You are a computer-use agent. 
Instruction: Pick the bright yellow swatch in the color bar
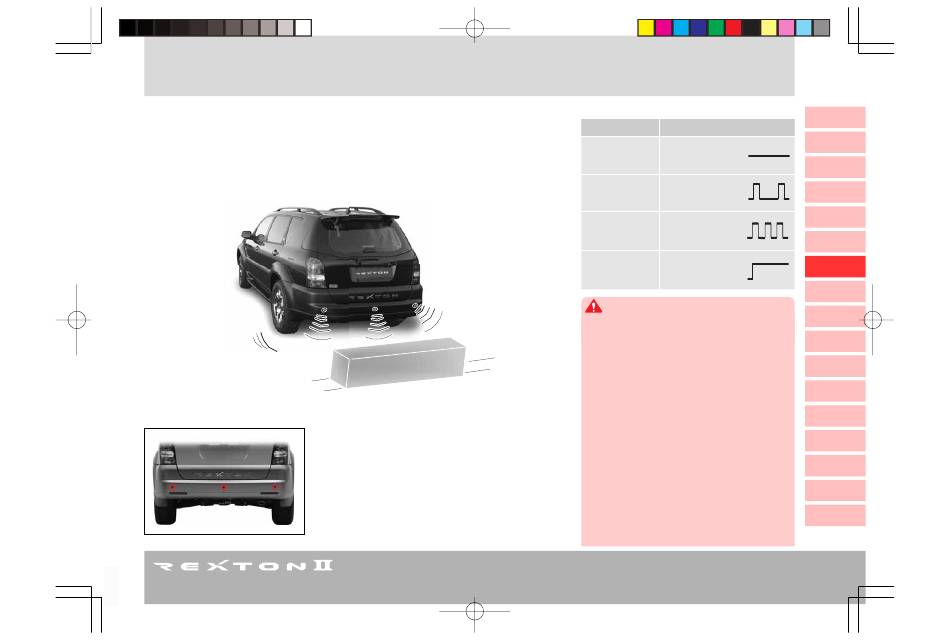click(x=646, y=28)
